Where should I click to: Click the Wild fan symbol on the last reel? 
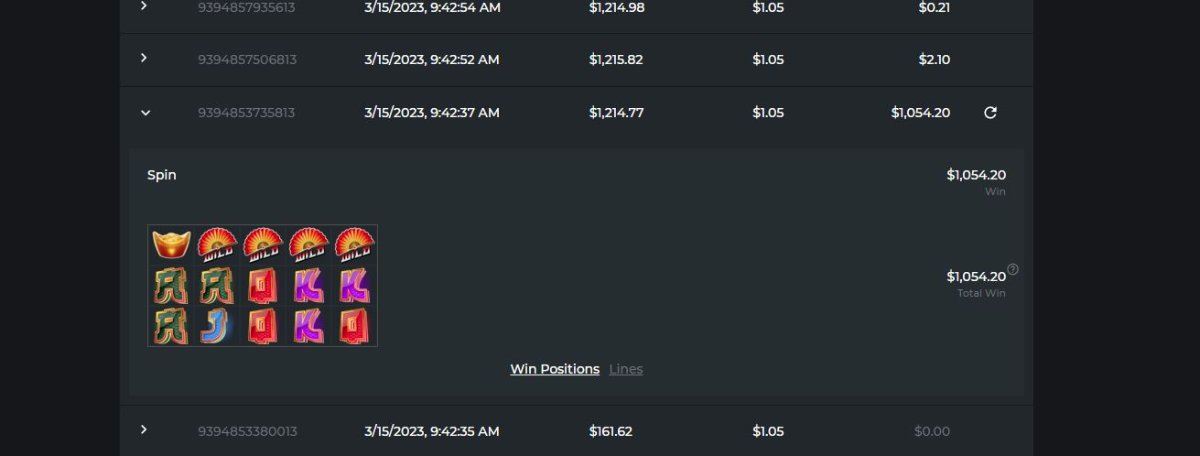tap(354, 244)
